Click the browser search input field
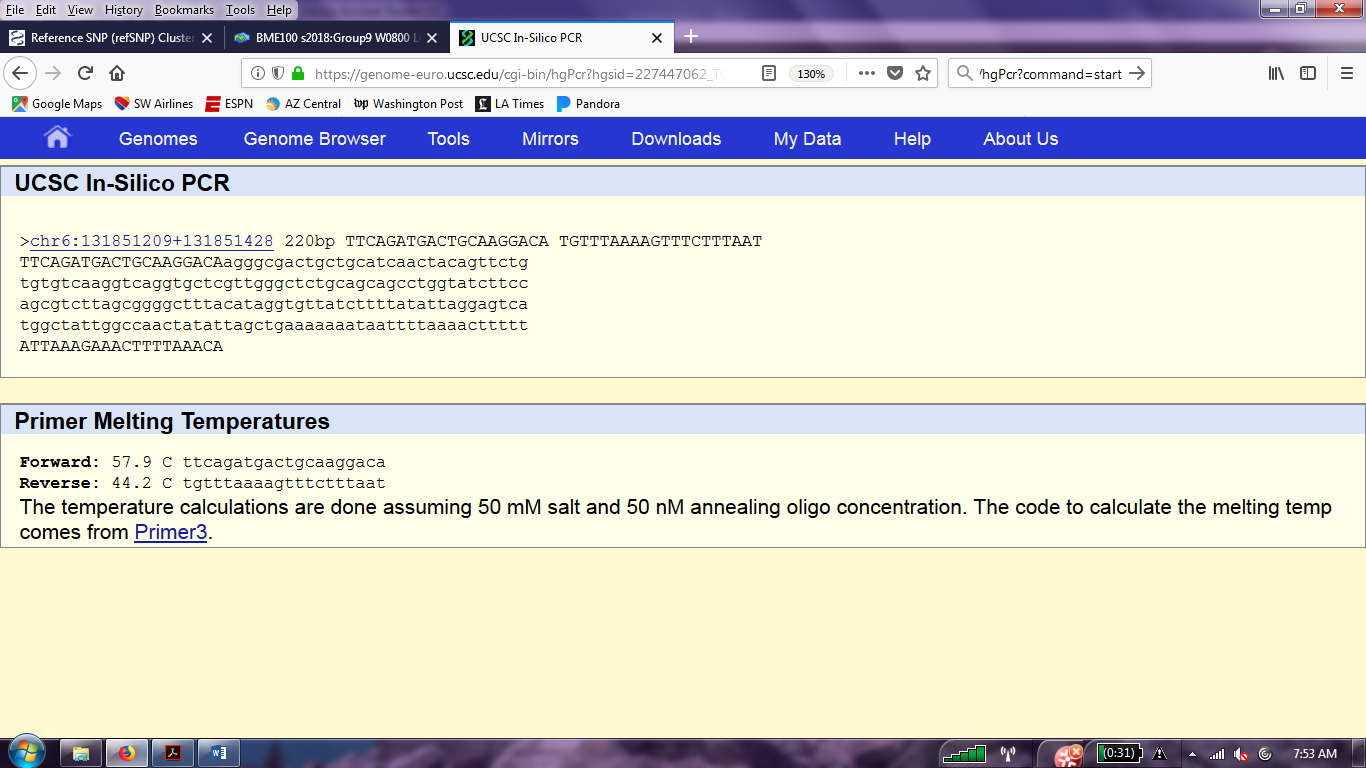1366x768 pixels. 1045,73
